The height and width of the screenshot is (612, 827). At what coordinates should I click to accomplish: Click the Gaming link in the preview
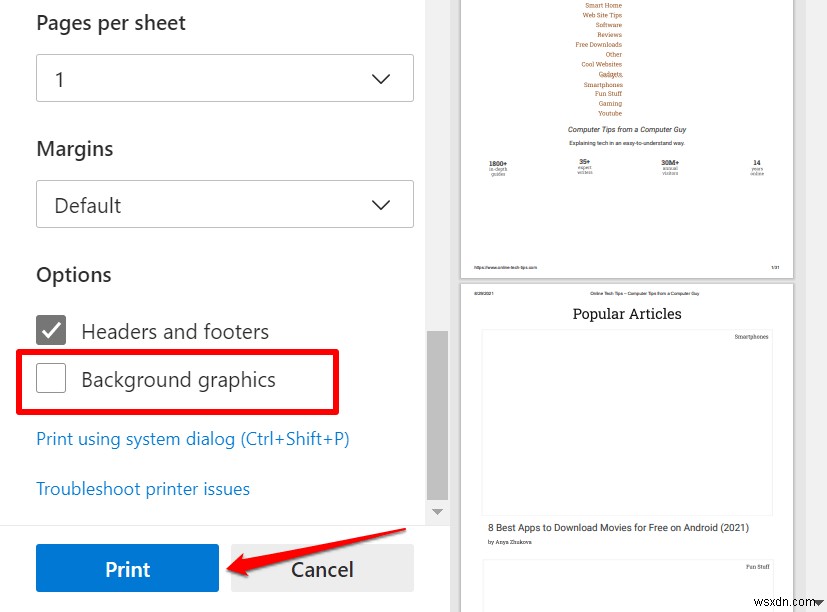click(x=610, y=103)
